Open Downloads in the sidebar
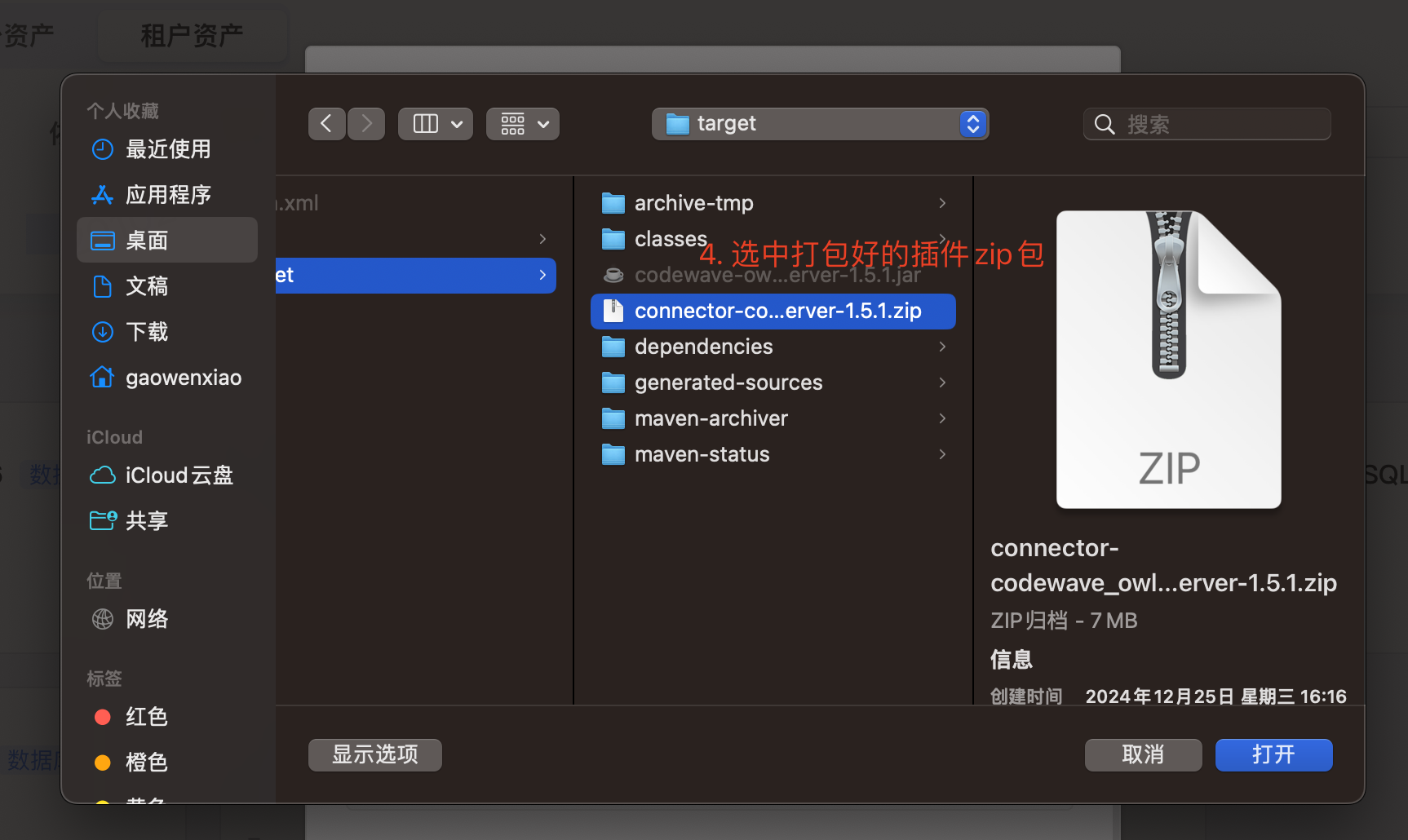Viewport: 1408px width, 840px height. point(167,332)
